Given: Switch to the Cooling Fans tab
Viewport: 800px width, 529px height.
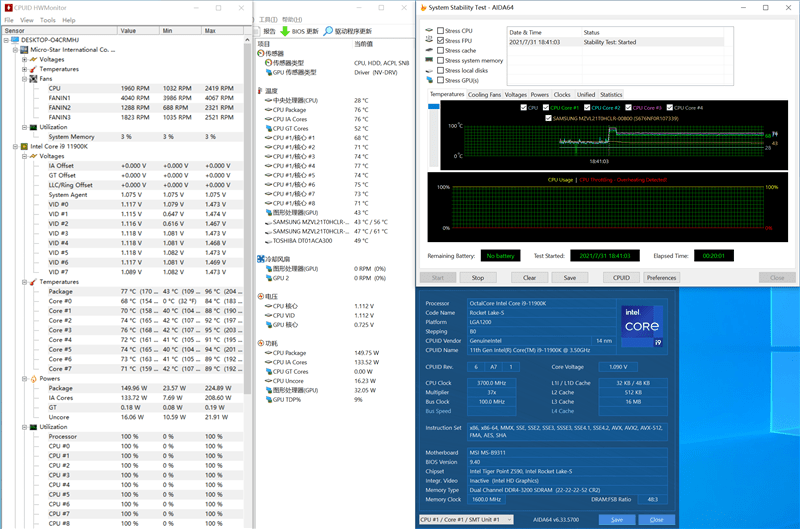Looking at the screenshot, I should tap(484, 94).
